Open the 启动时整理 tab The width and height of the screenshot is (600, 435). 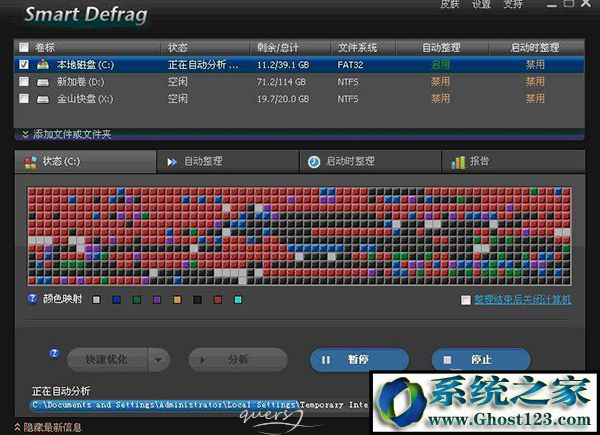(x=370, y=161)
